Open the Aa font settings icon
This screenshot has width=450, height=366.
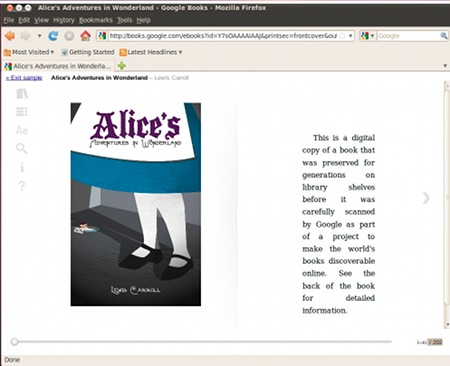click(x=22, y=130)
